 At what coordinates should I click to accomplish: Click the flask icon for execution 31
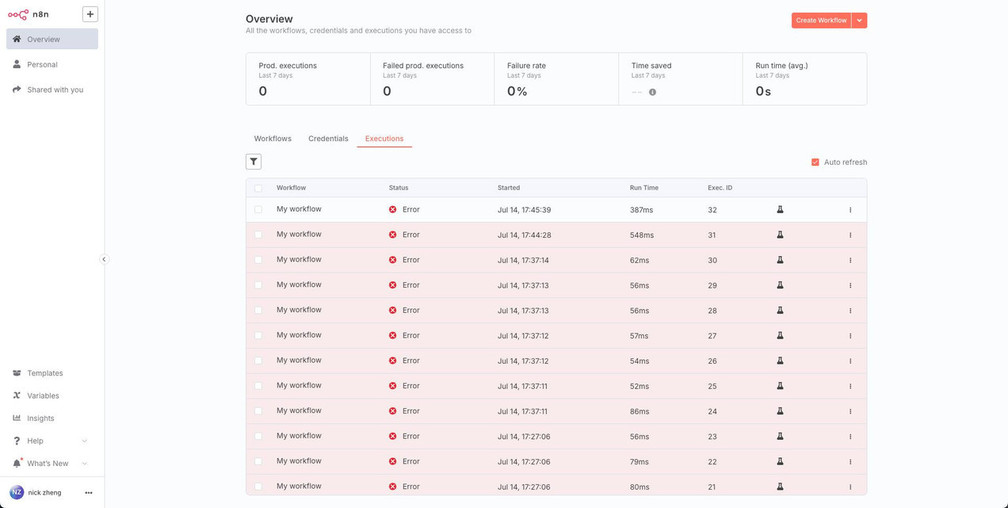(x=780, y=235)
